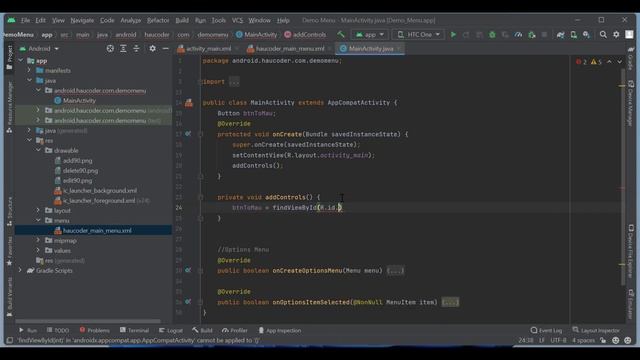The width and height of the screenshot is (640, 360).
Task: Click the Apply Changes icon in toolbar
Action: 466,35
